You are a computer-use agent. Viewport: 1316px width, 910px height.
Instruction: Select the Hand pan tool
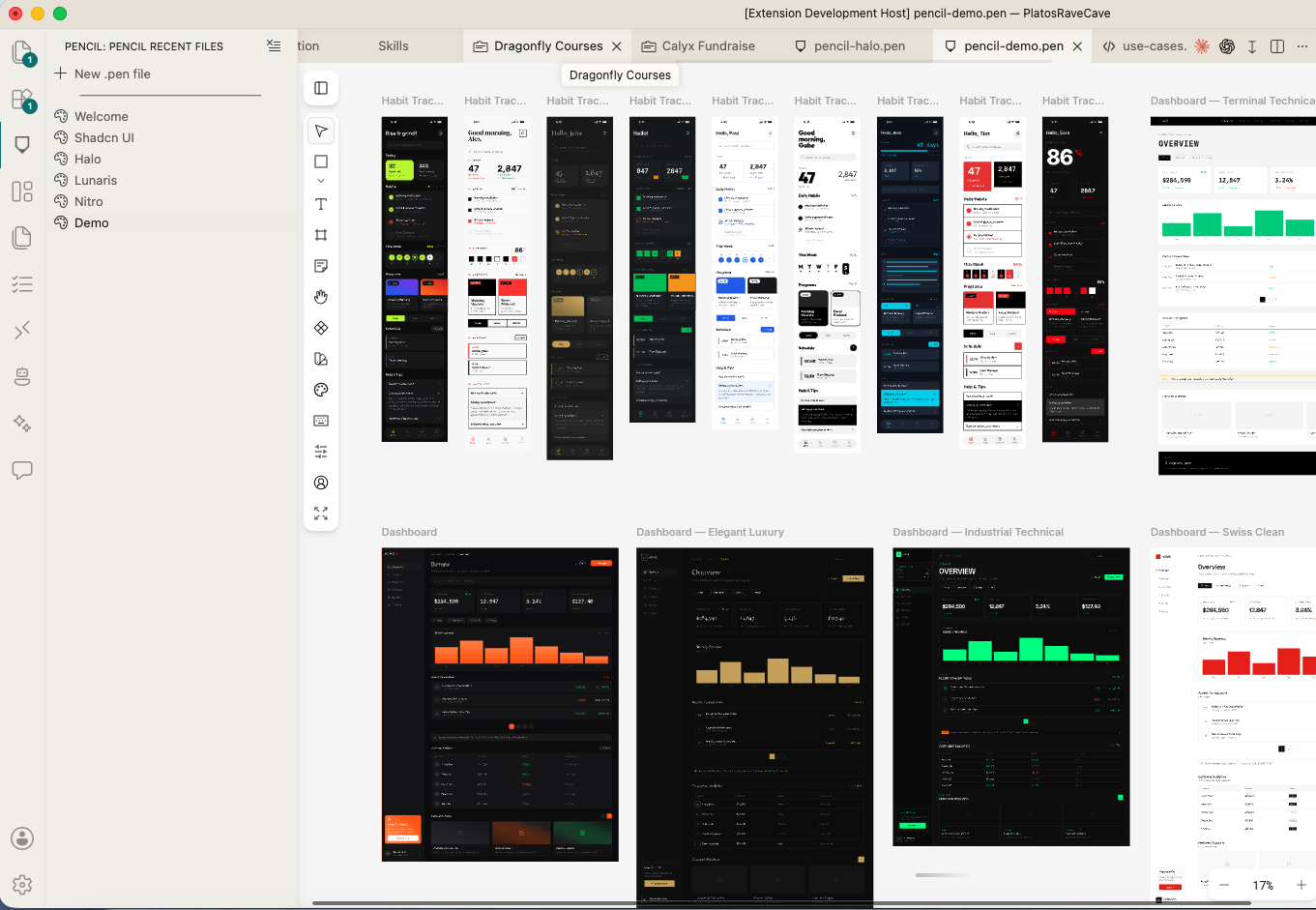(321, 297)
